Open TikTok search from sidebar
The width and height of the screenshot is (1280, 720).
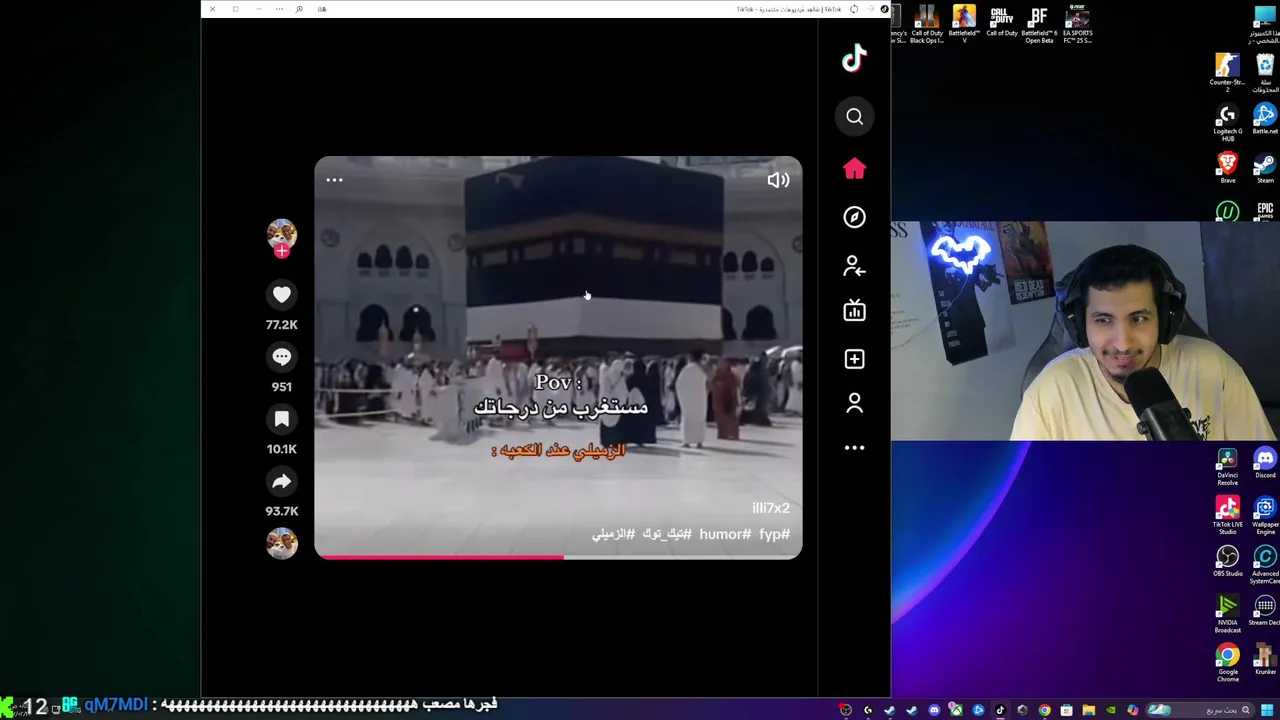tap(854, 117)
